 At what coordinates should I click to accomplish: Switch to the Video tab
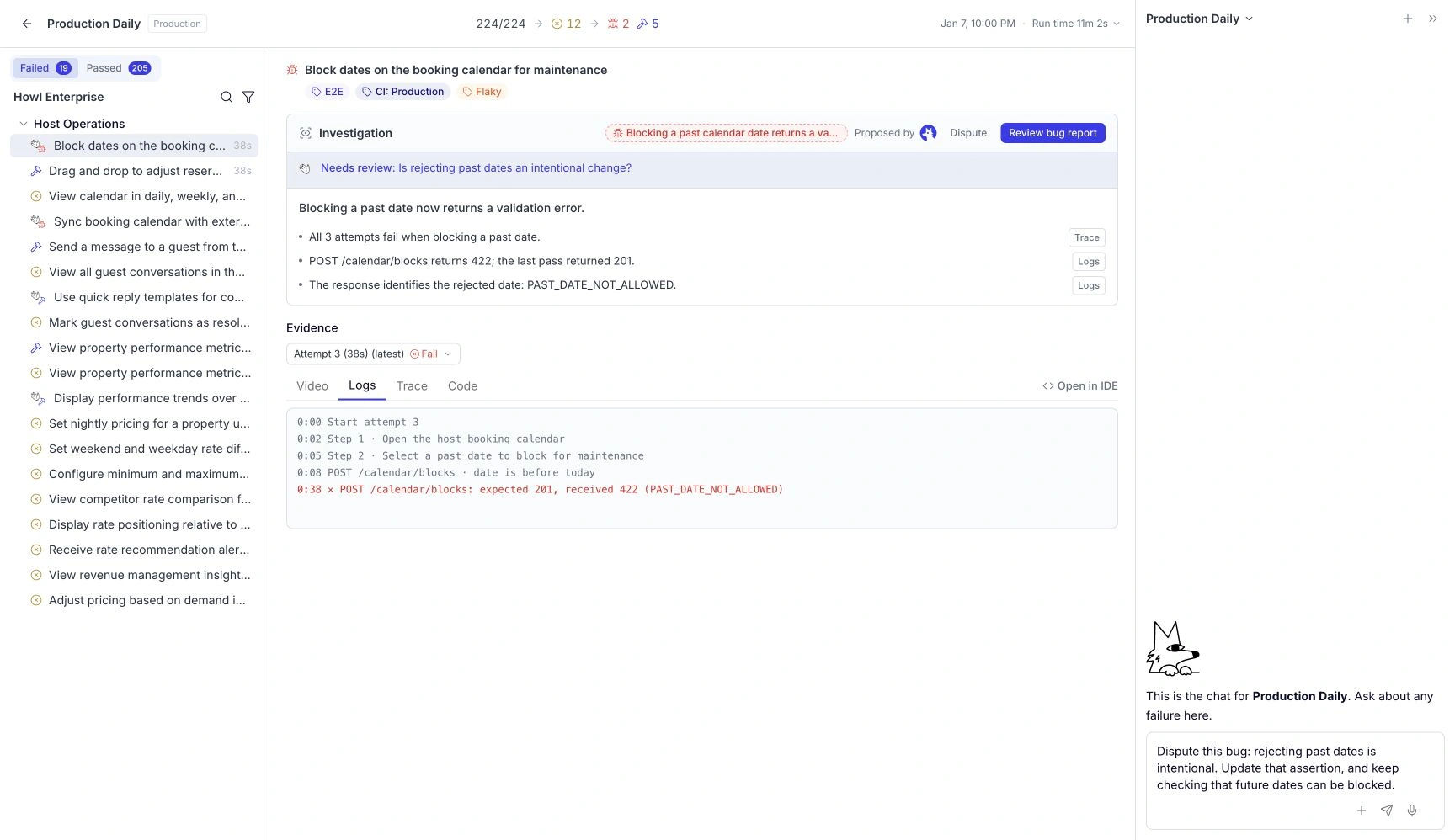(x=312, y=386)
